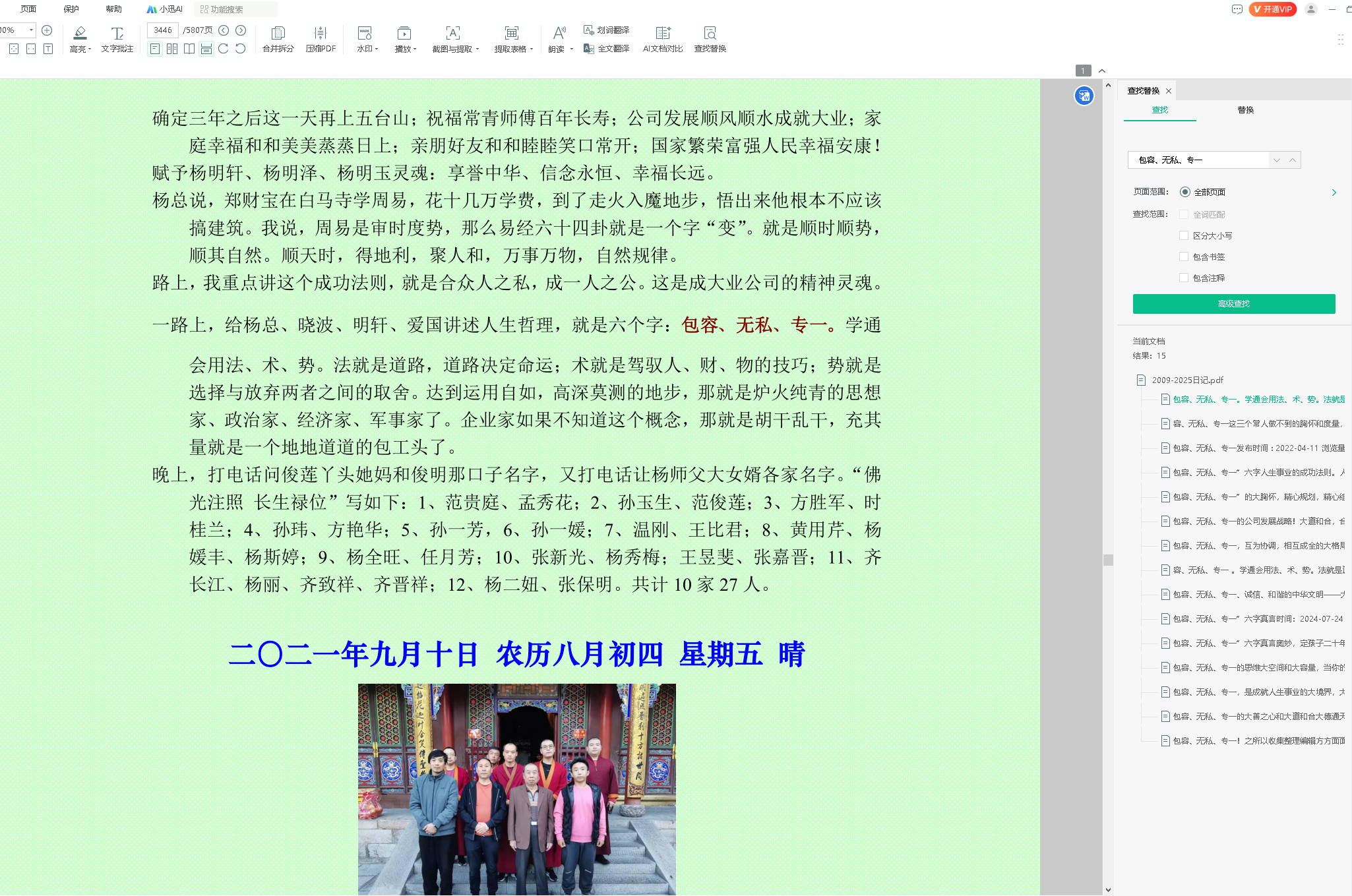
Task: Go to the next page arrow
Action: [x=241, y=30]
